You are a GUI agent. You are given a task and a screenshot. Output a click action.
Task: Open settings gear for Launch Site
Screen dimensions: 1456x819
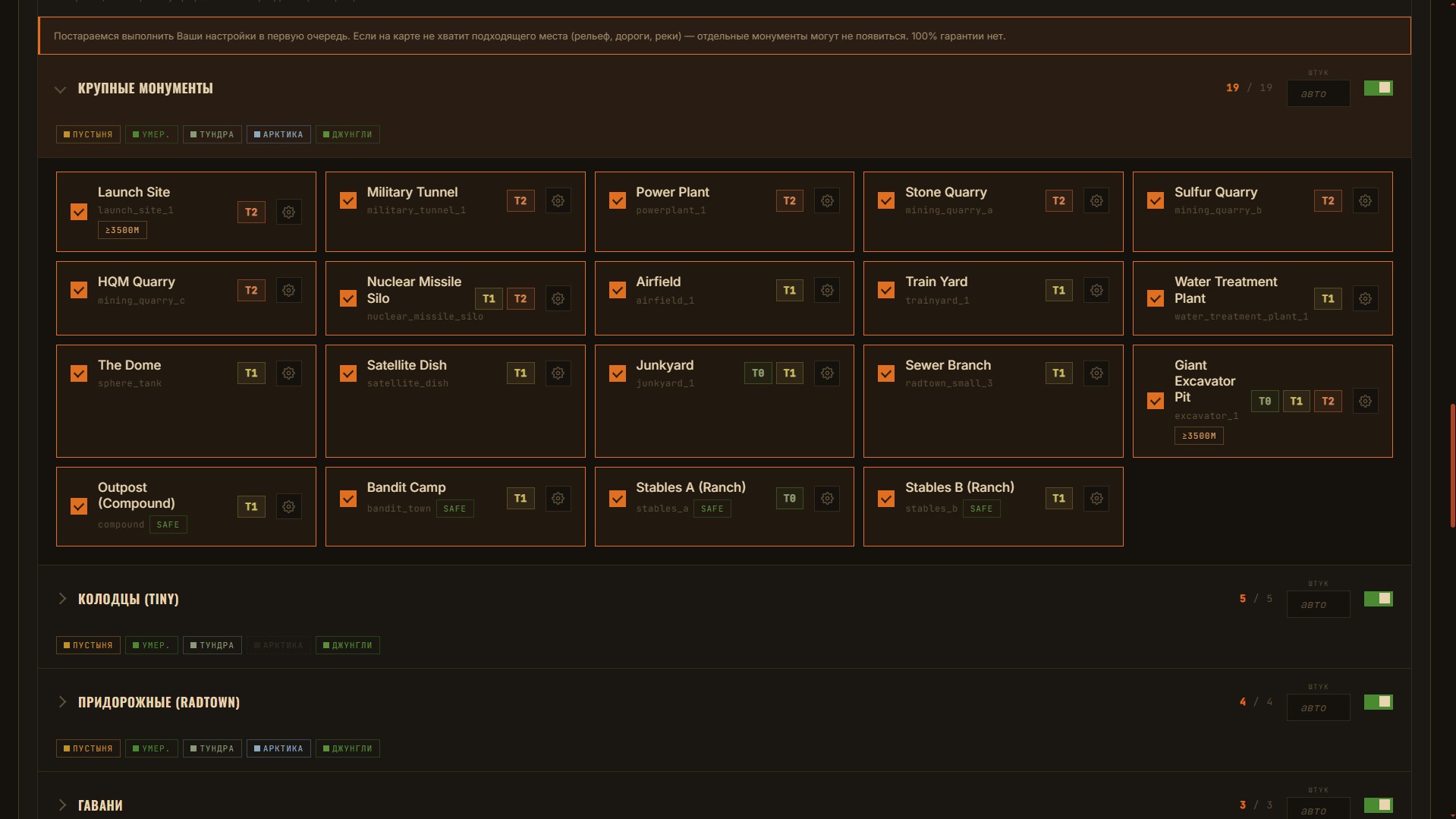point(288,213)
